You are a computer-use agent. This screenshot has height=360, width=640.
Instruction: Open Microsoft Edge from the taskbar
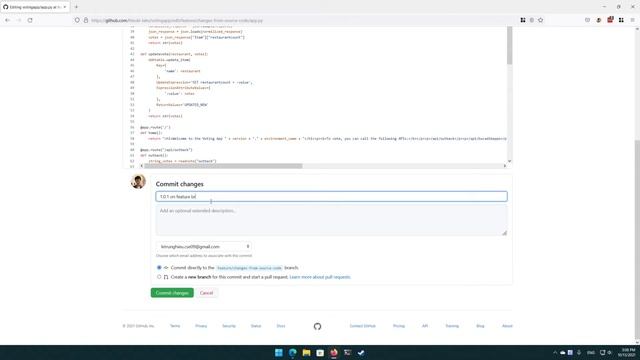pyautogui.click(x=293, y=353)
